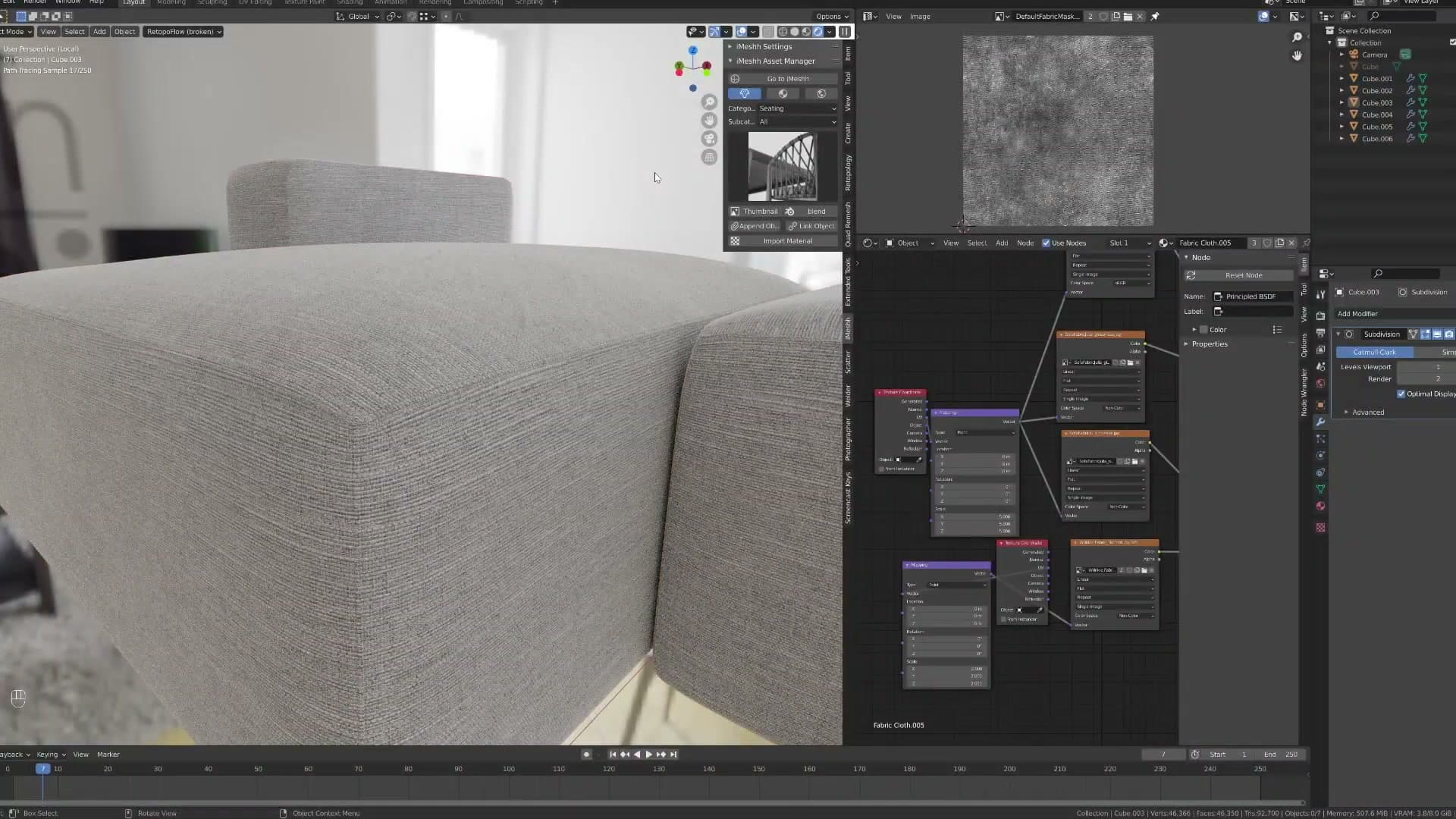
Task: Click the viewport pan hand icon
Action: coord(709,120)
